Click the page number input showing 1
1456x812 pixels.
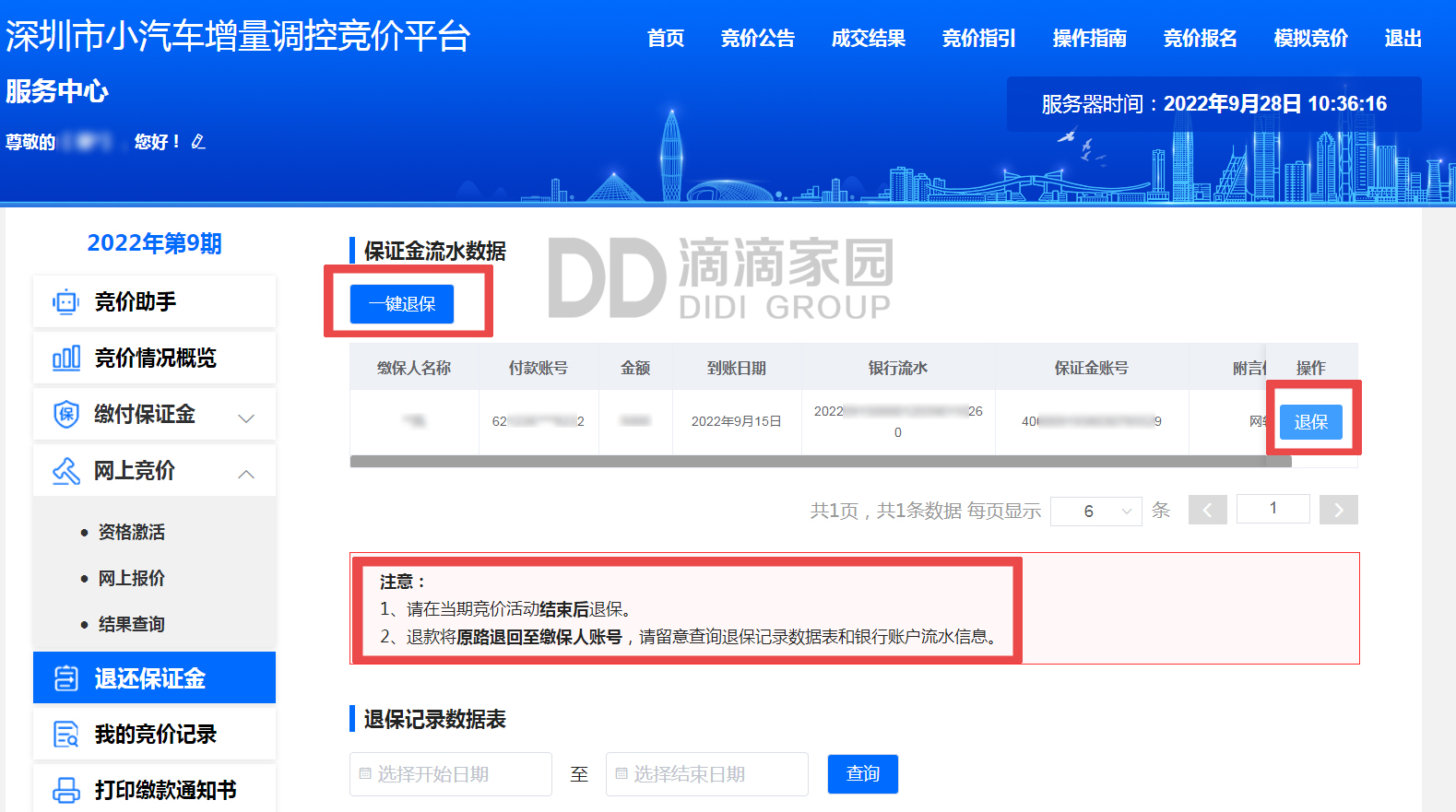pos(1273,509)
